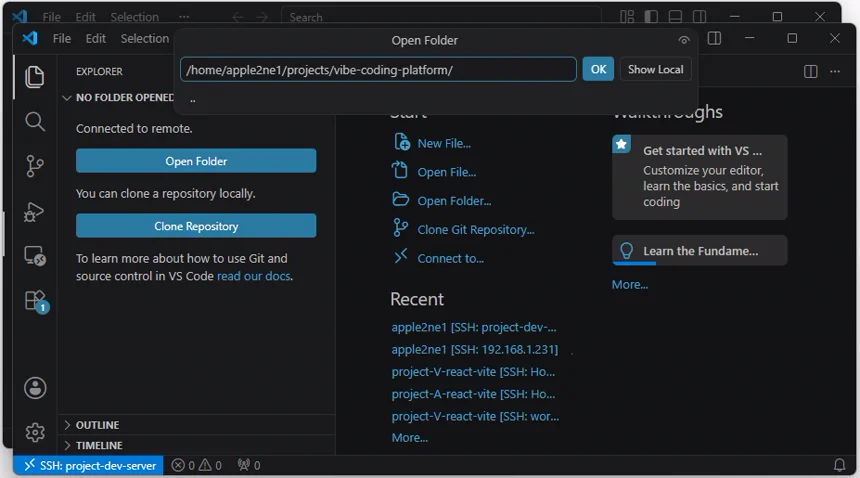
Task: Click the folder path input field
Action: (378, 70)
